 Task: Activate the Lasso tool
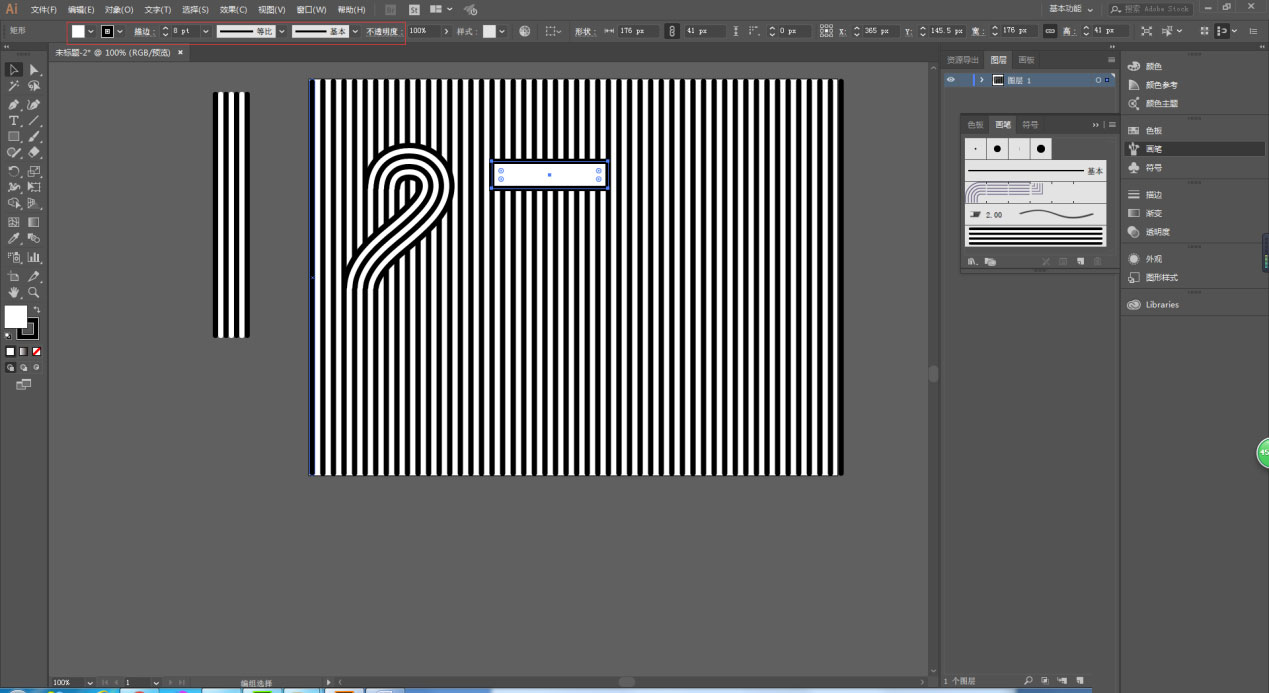tap(34, 86)
